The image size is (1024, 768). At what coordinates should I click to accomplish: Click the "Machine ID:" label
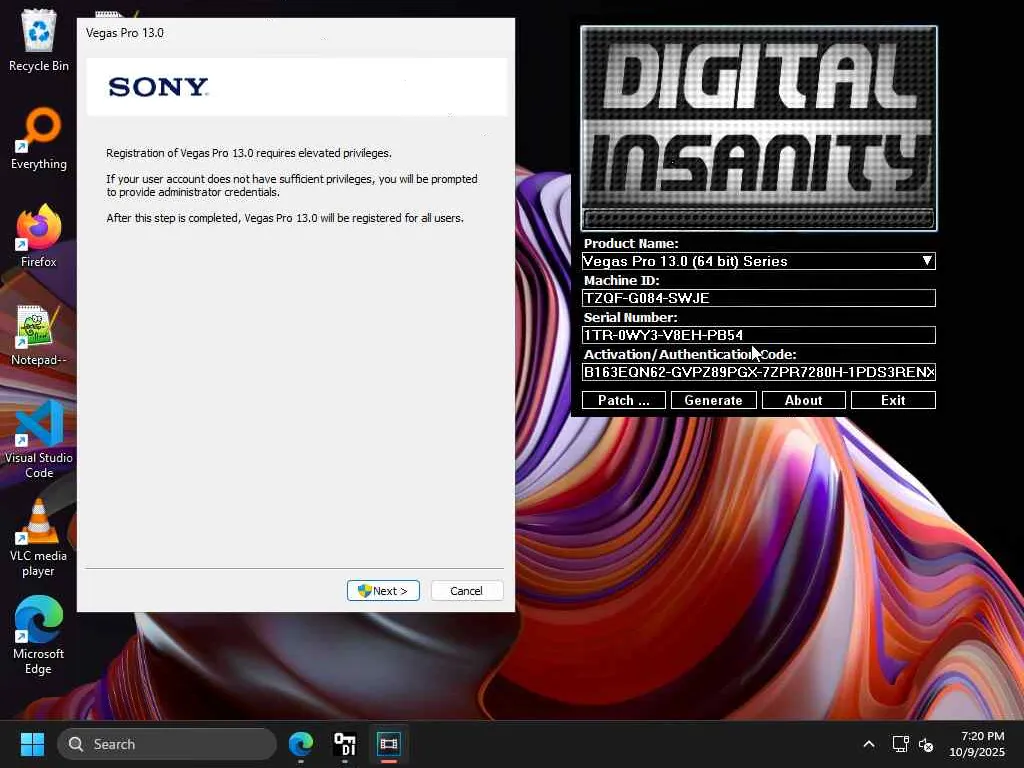click(622, 280)
